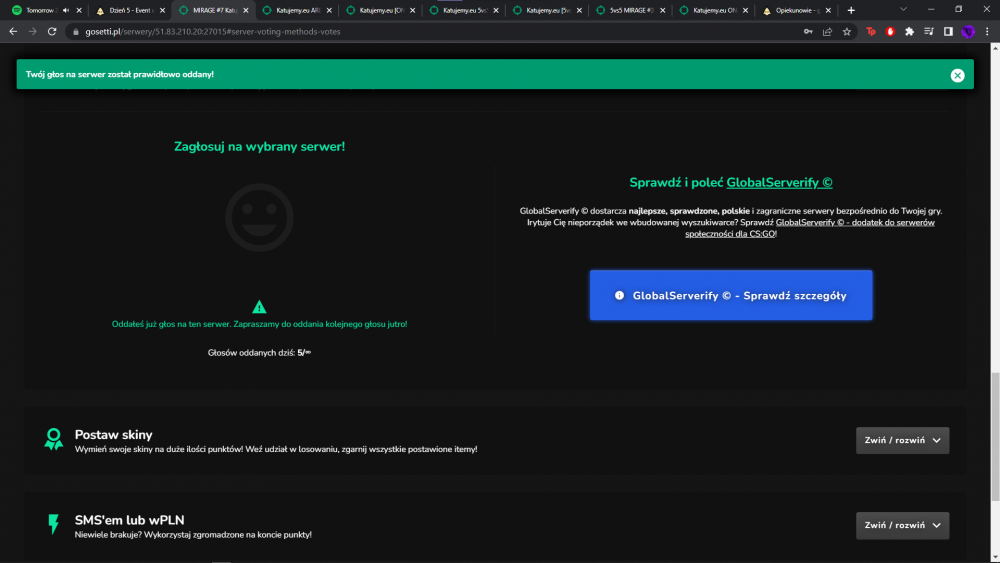
Task: Mute the Tomorrow tab audio icon
Action: tap(66, 10)
